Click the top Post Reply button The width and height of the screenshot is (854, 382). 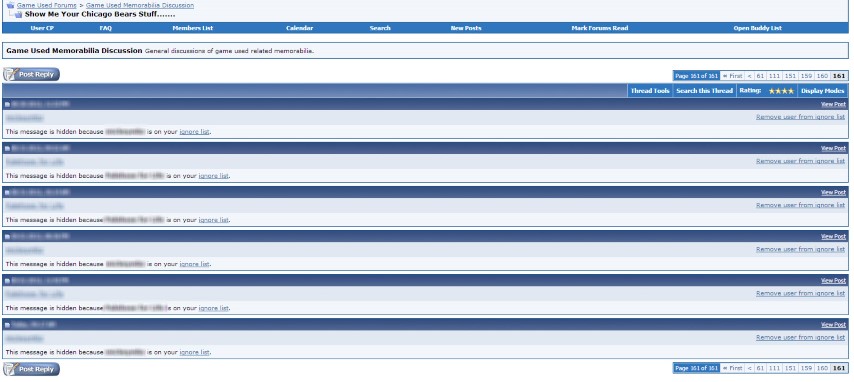pyautogui.click(x=31, y=75)
